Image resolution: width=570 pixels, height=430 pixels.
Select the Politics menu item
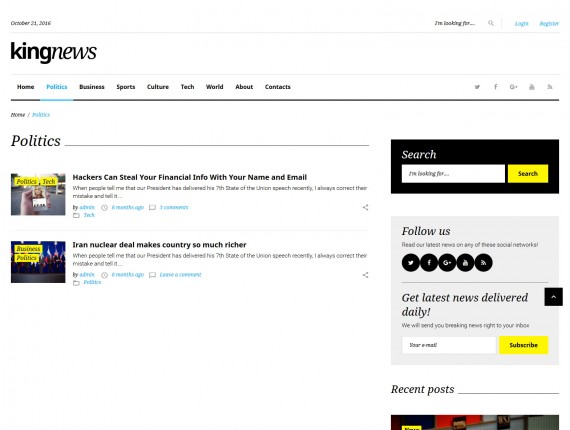[57, 87]
